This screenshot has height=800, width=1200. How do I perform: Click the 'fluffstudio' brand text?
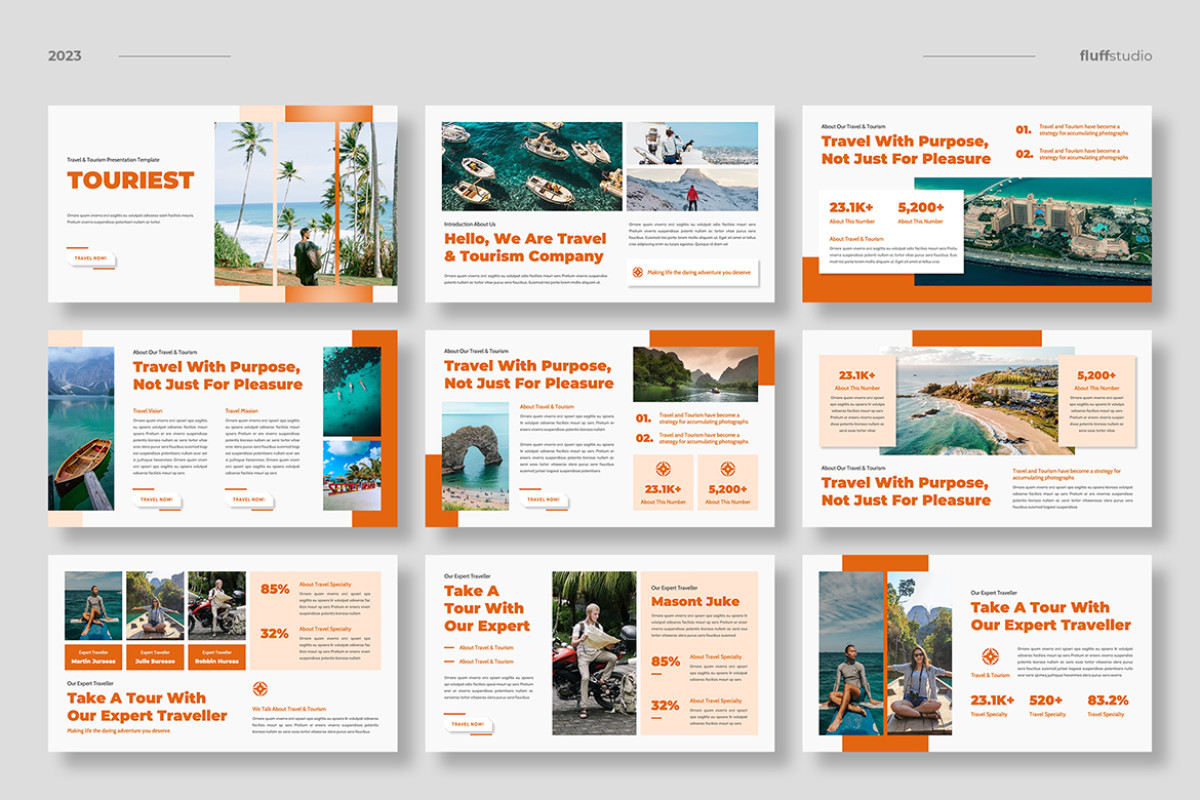(1116, 56)
